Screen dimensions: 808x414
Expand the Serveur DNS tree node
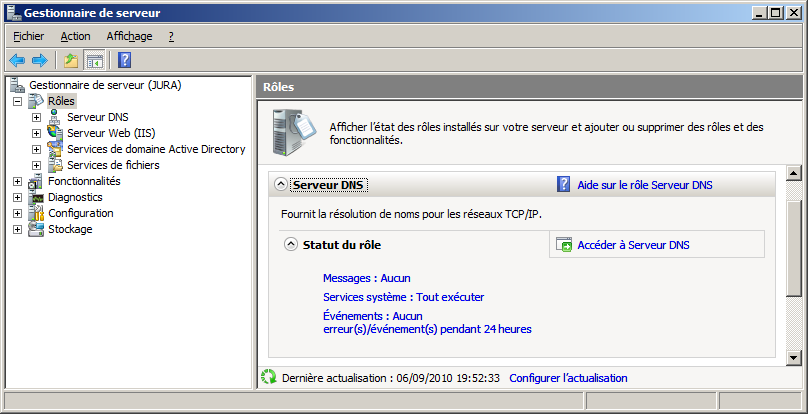click(36, 117)
